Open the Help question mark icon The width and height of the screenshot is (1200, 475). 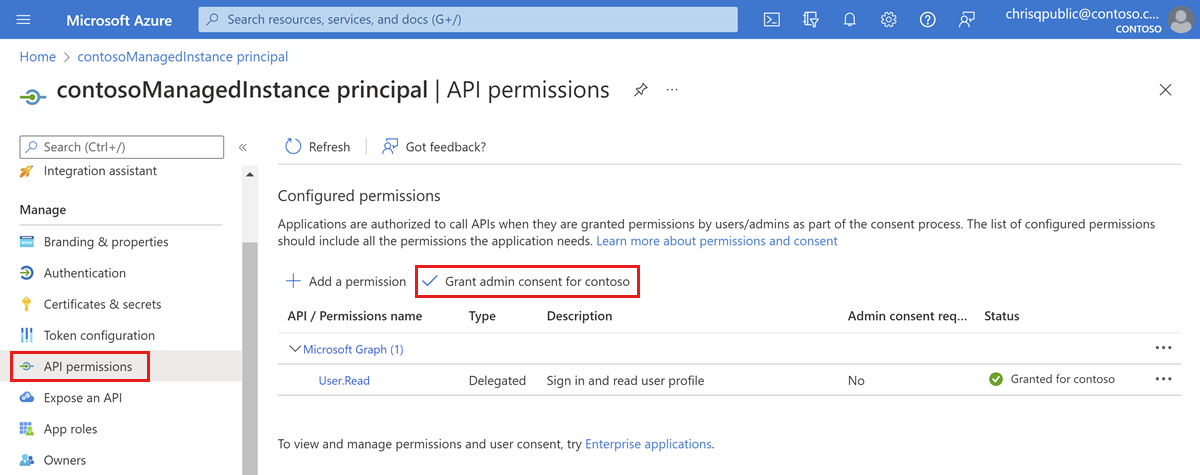pyautogui.click(x=927, y=19)
